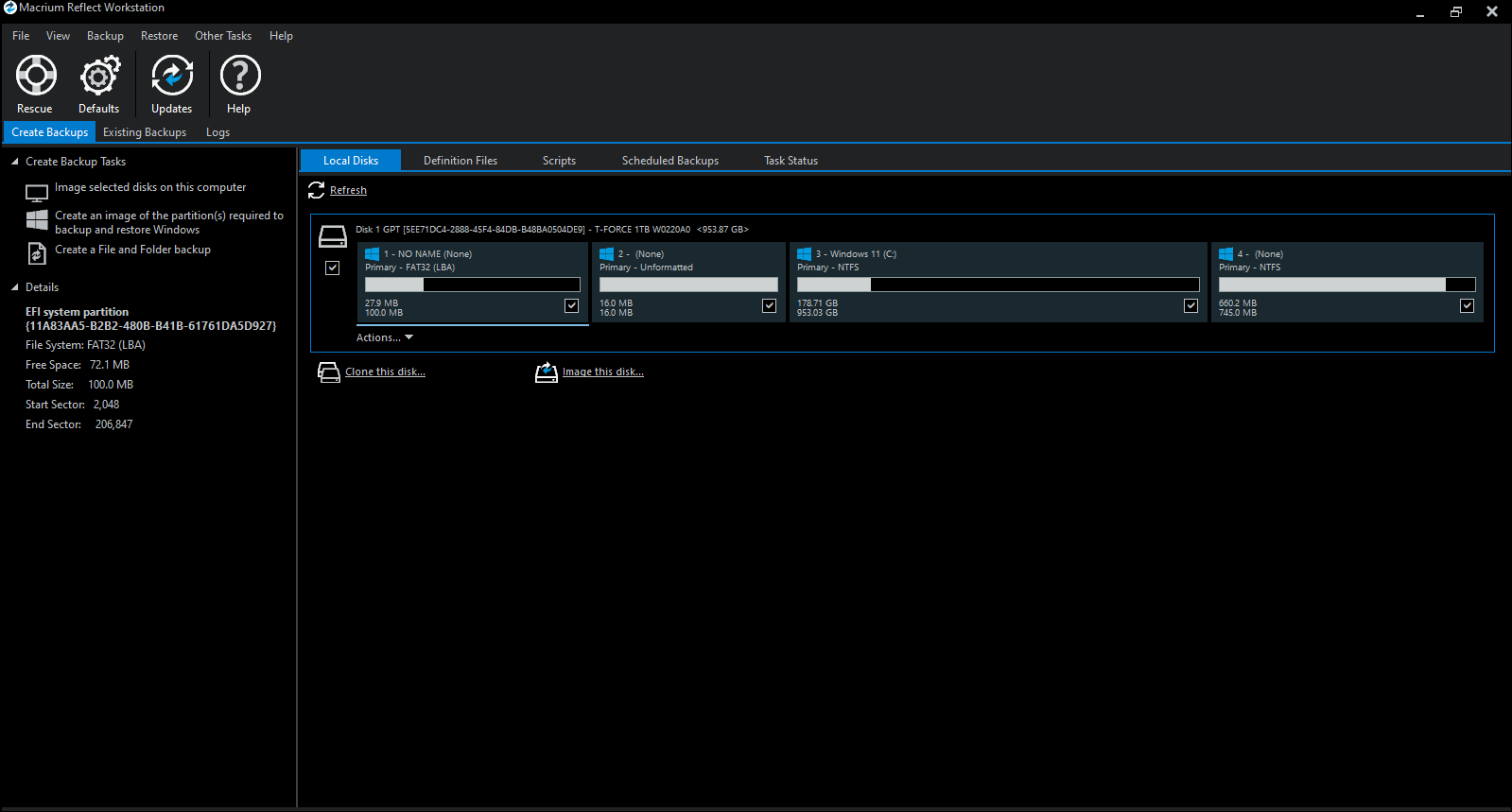Open the Actions dropdown under Disk 1
1512x812 pixels.
point(385,337)
